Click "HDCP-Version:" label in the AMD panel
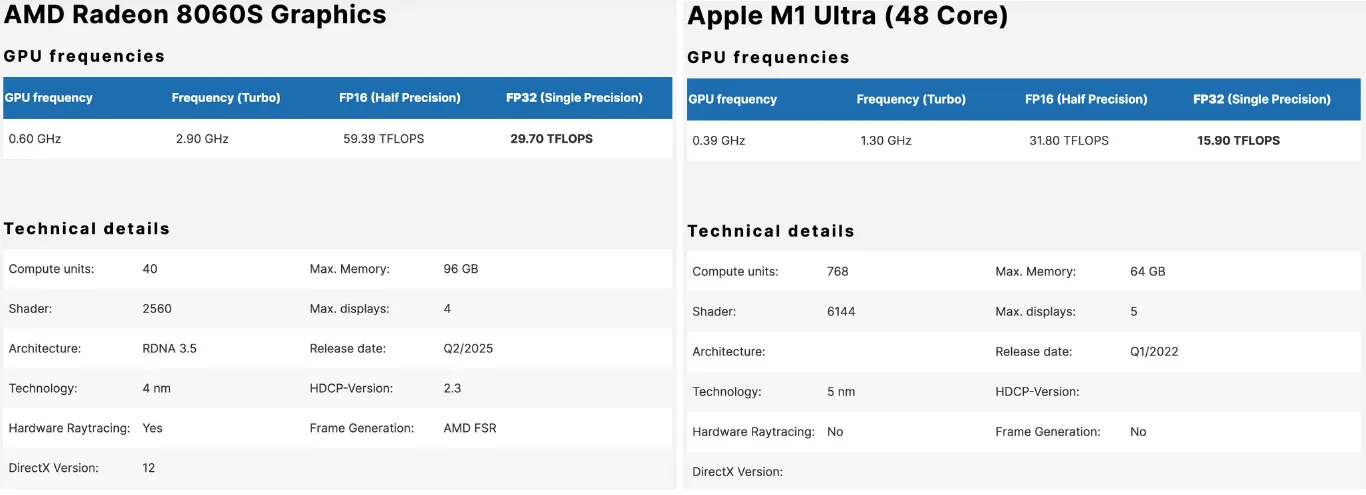Image resolution: width=1366 pixels, height=495 pixels. pos(351,388)
